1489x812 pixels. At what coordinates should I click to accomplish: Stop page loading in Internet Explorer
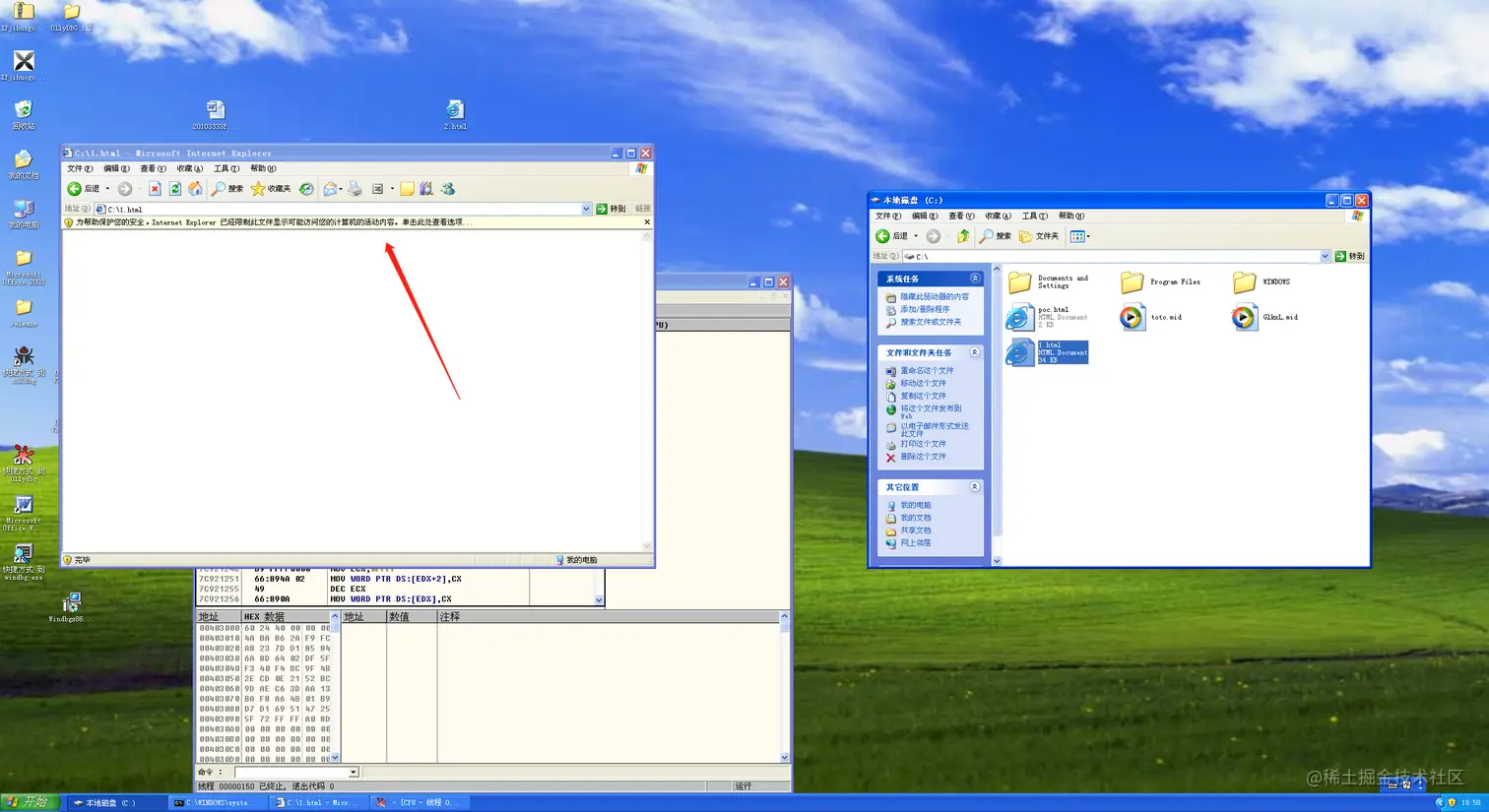tap(155, 189)
